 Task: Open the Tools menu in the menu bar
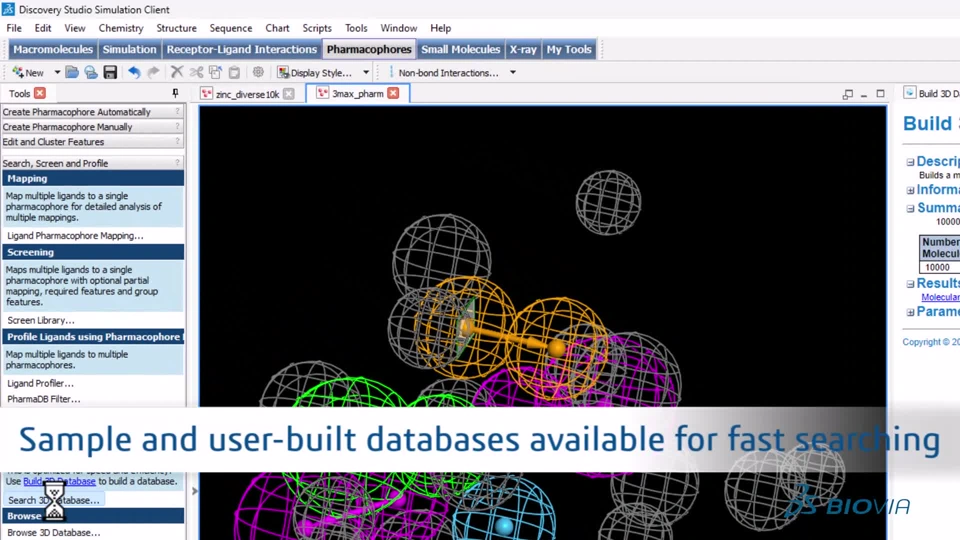[356, 28]
